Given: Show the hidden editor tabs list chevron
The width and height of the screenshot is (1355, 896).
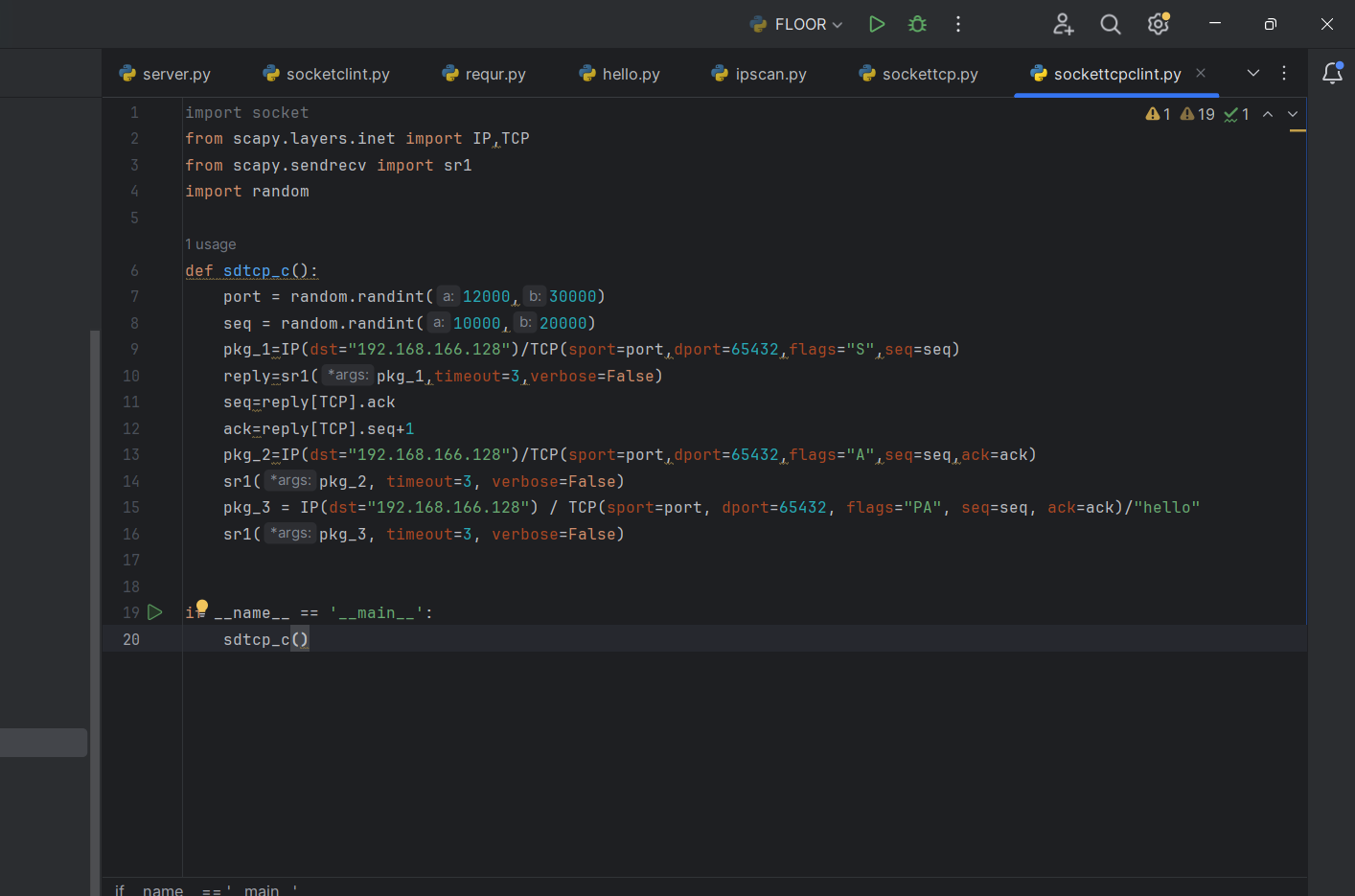Looking at the screenshot, I should 1252,73.
